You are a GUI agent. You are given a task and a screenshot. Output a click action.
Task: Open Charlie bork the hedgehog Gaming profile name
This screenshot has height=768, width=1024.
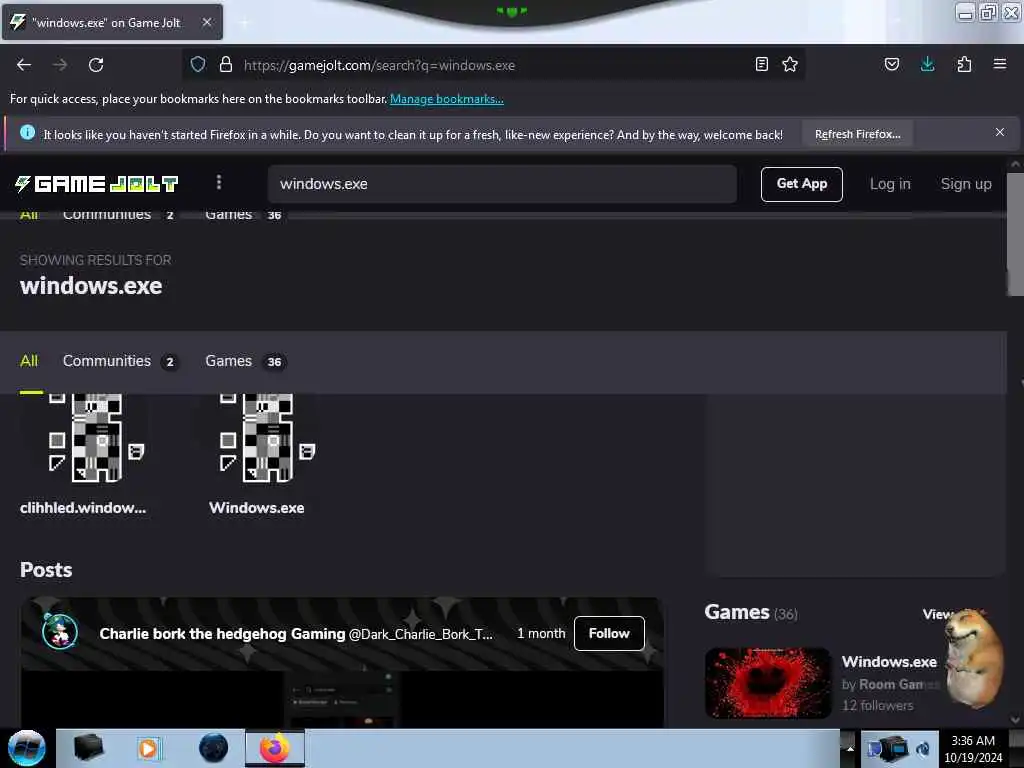point(222,633)
